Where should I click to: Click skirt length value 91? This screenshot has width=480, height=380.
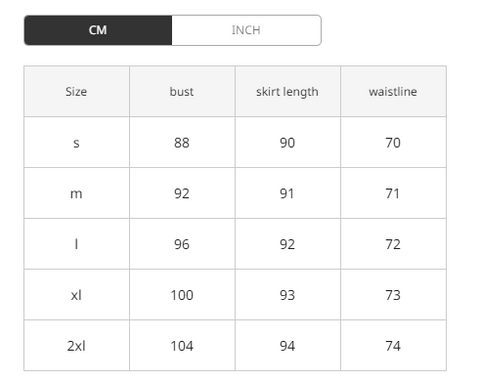click(287, 193)
